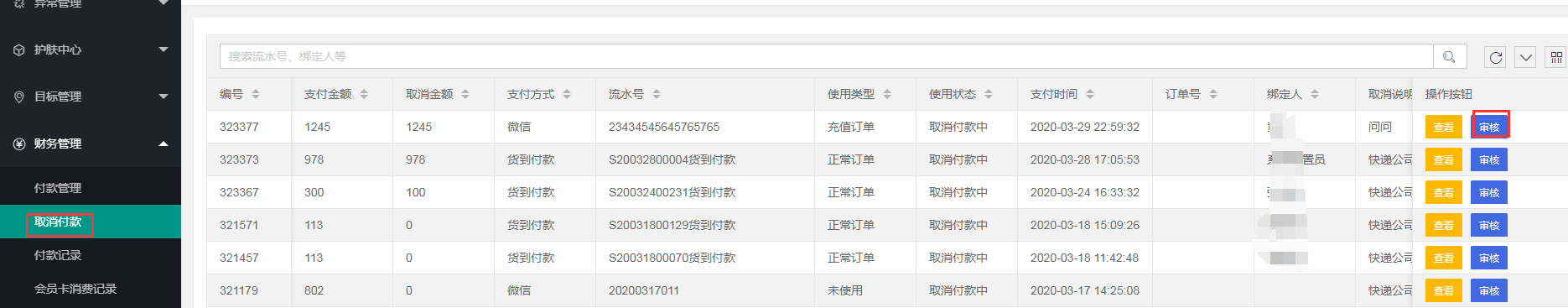Sort by 流水号 column arrows

[657, 94]
